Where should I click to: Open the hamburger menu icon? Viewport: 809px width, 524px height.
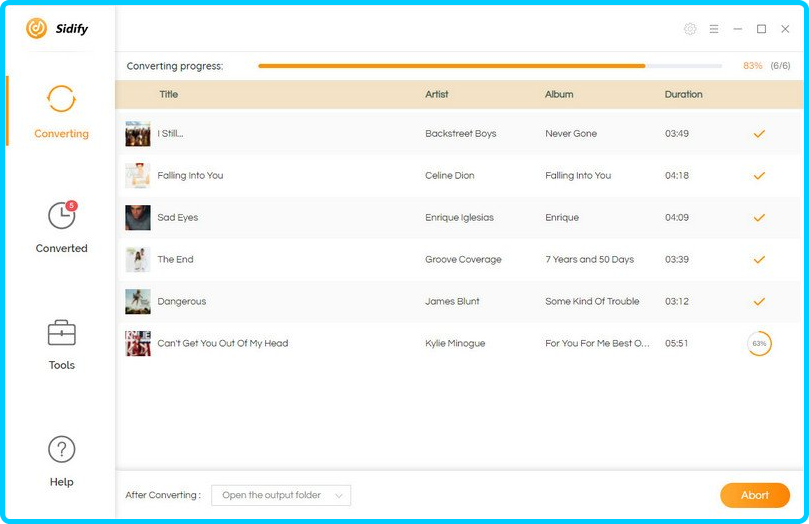[714, 29]
